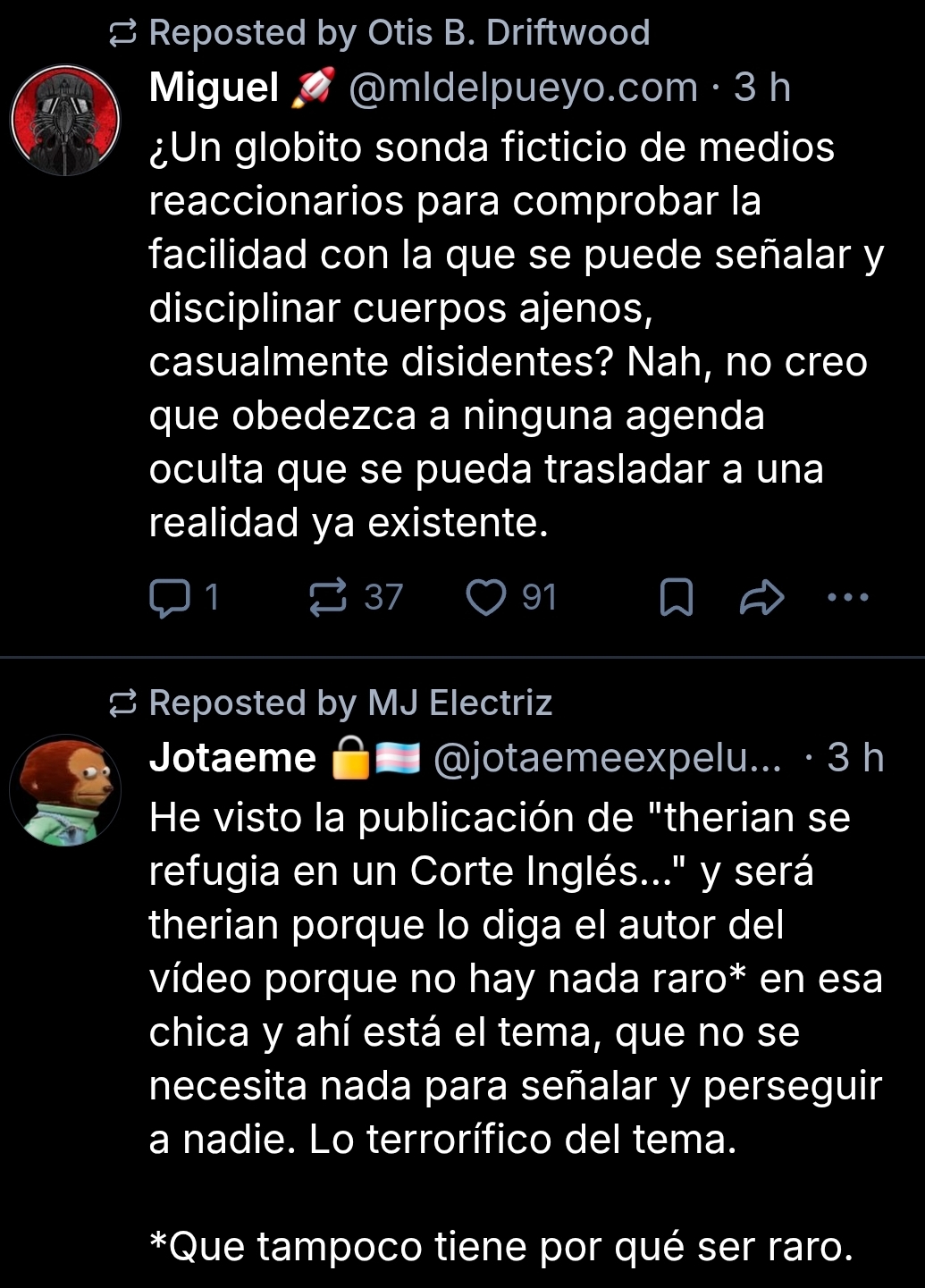This screenshot has width=925, height=1288.
Task: Click the 3 h timestamp on Miguel's post
Action: pyautogui.click(x=762, y=88)
